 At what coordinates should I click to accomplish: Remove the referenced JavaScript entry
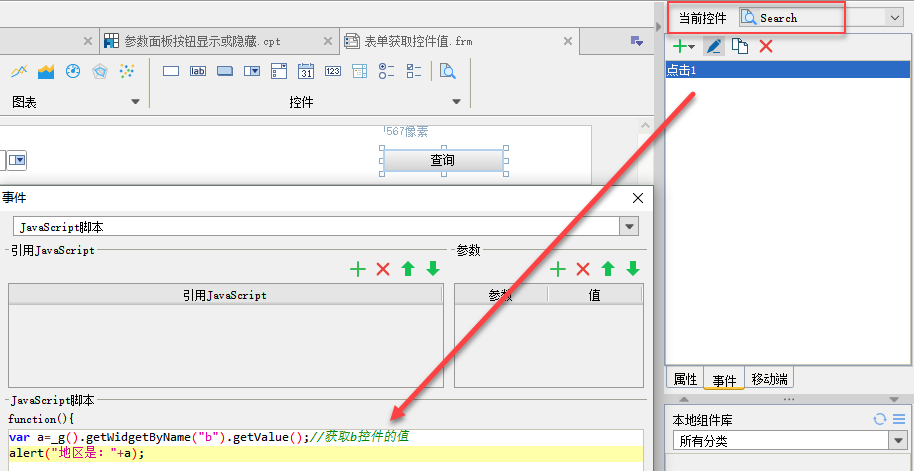(383, 269)
